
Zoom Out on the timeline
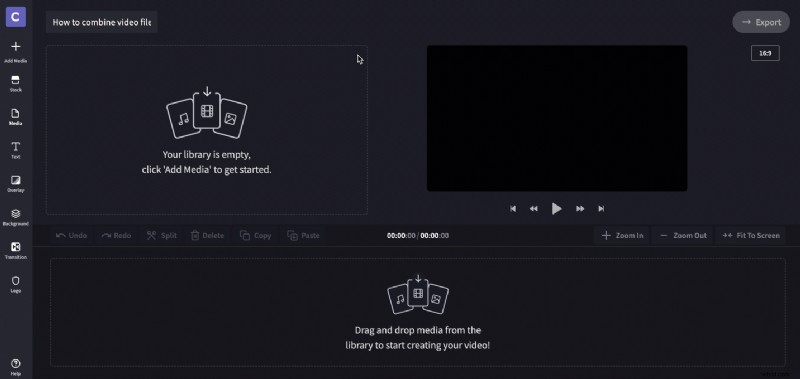point(683,235)
